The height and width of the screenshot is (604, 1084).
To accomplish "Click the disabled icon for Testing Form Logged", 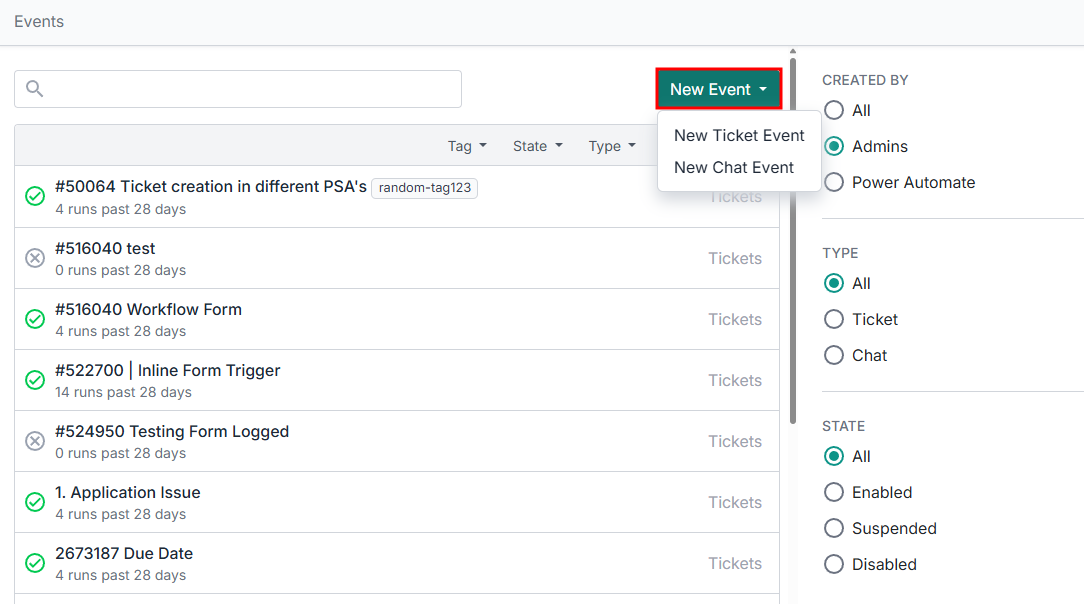I will 35,441.
